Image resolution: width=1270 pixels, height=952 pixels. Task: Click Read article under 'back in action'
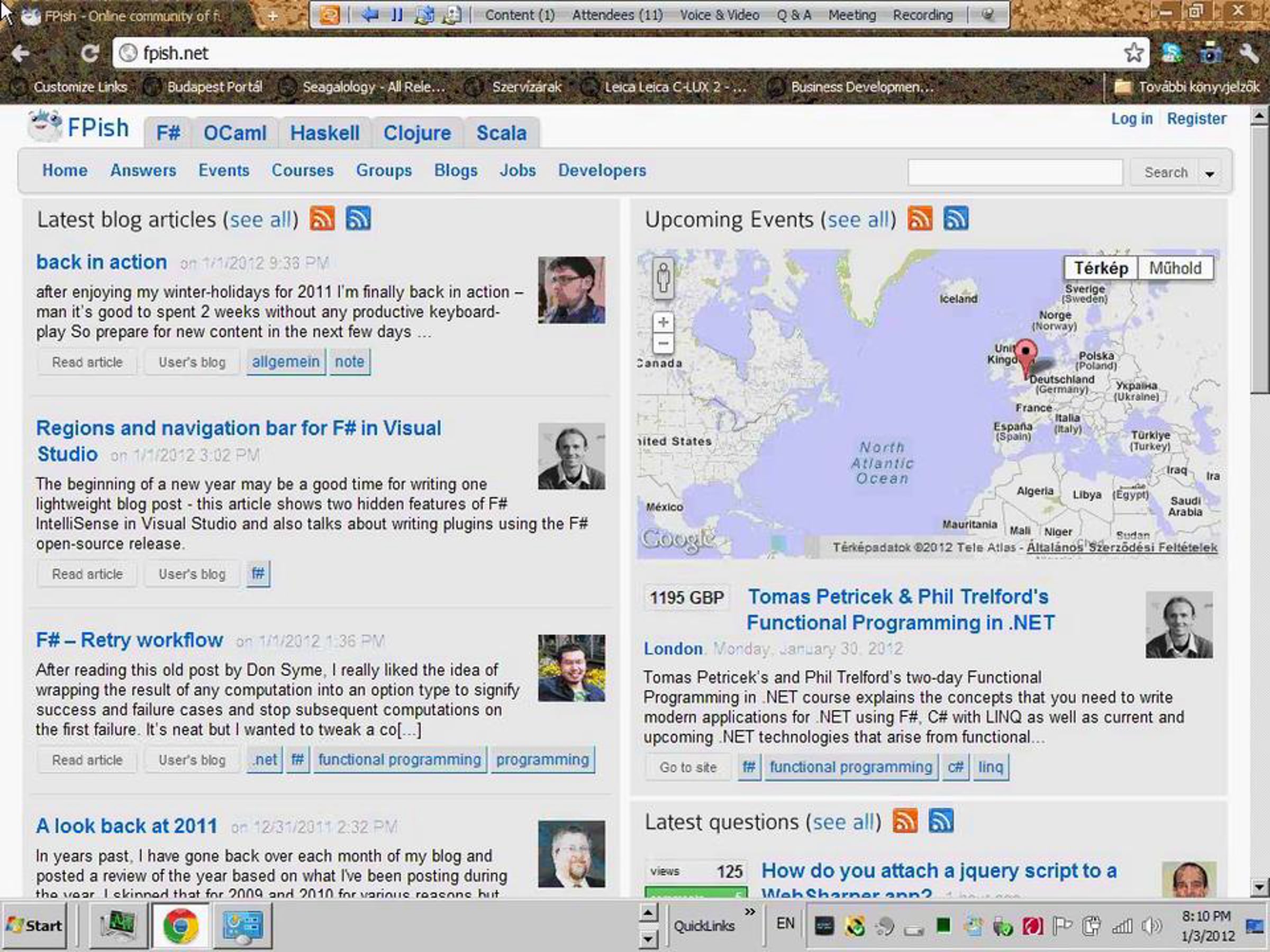[x=87, y=362]
